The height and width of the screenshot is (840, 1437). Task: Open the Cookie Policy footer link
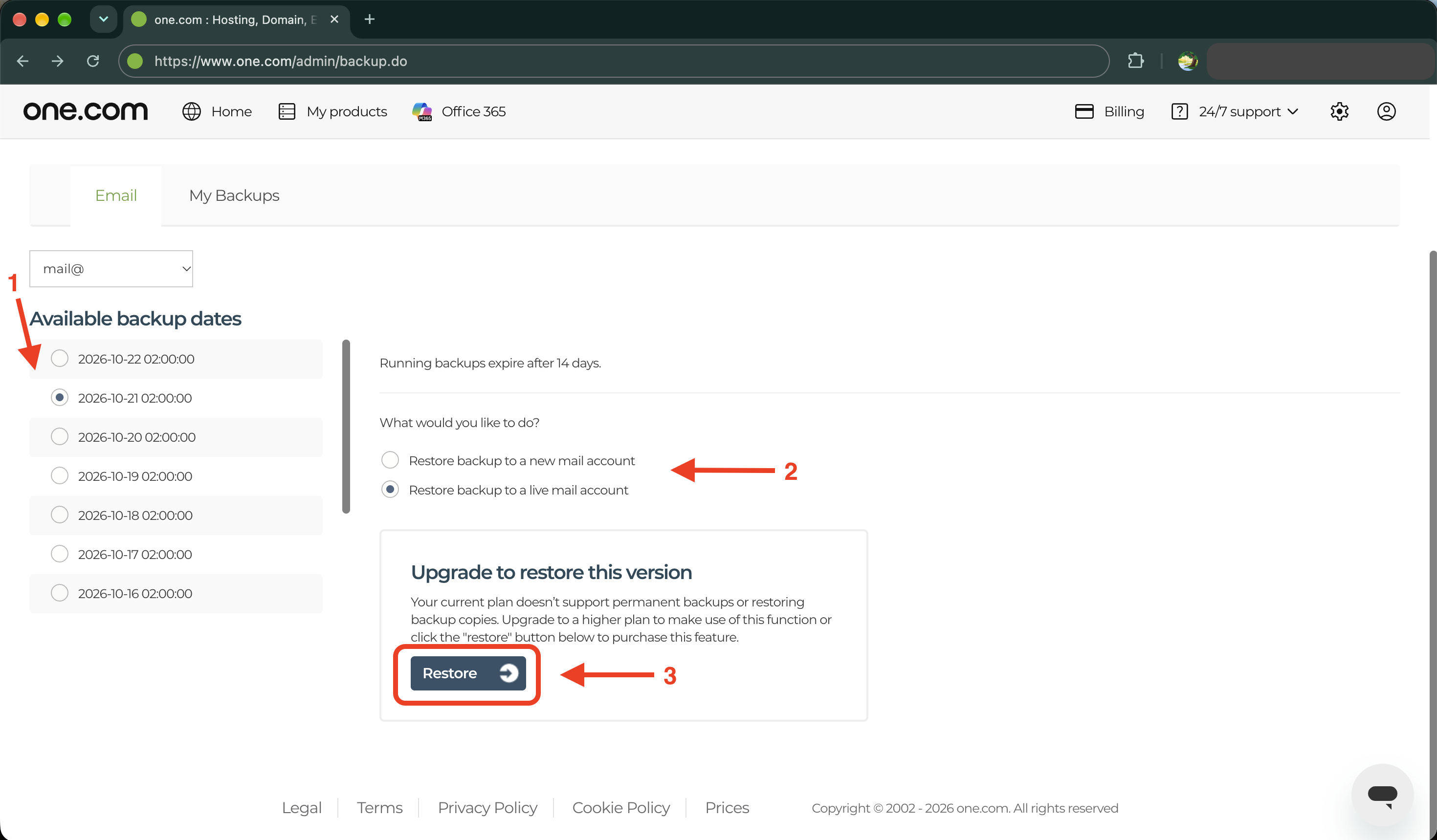[621, 808]
